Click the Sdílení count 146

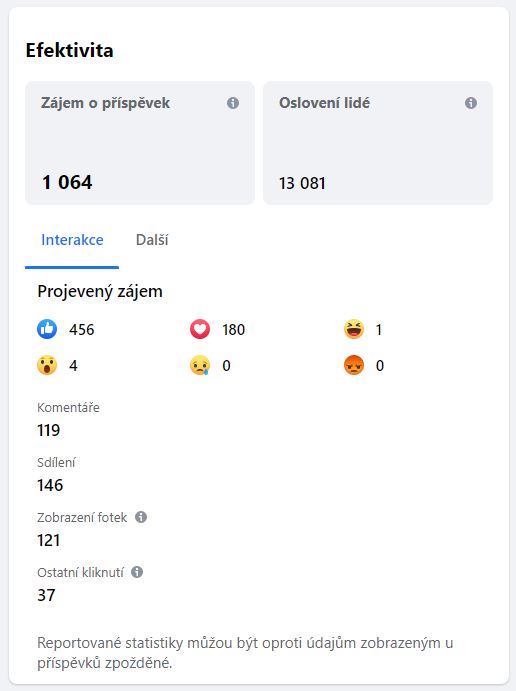coord(50,485)
